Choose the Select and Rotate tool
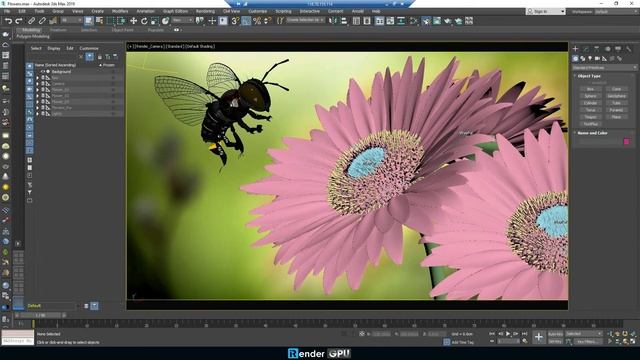640x360 pixels. [144, 21]
